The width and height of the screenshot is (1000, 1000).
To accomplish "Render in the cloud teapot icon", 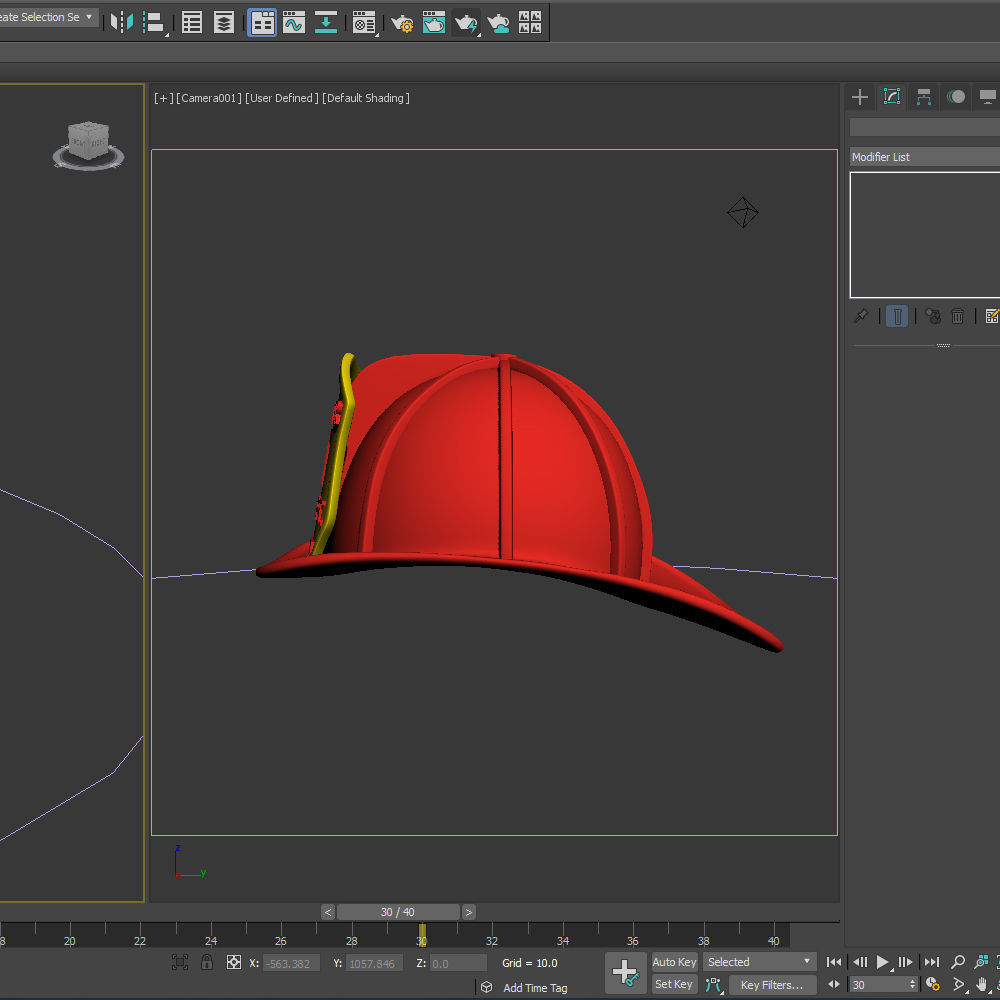I will tap(498, 22).
